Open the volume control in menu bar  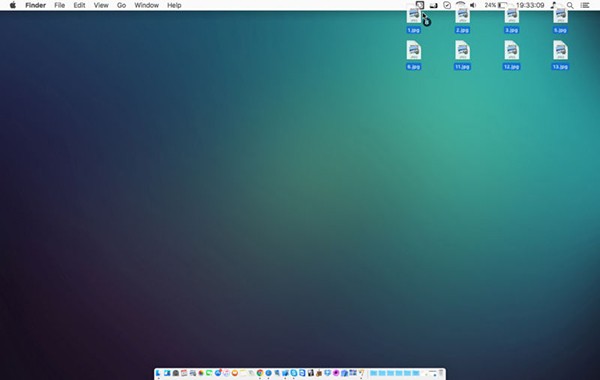click(473, 5)
